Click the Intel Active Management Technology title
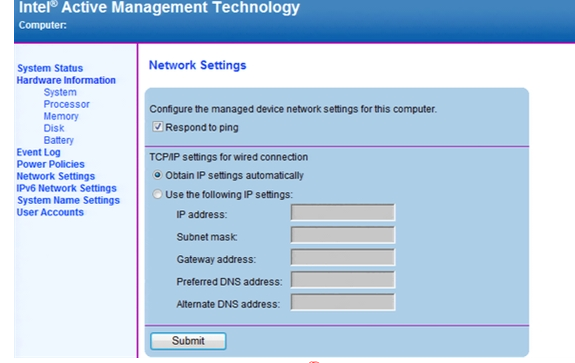 click(159, 7)
